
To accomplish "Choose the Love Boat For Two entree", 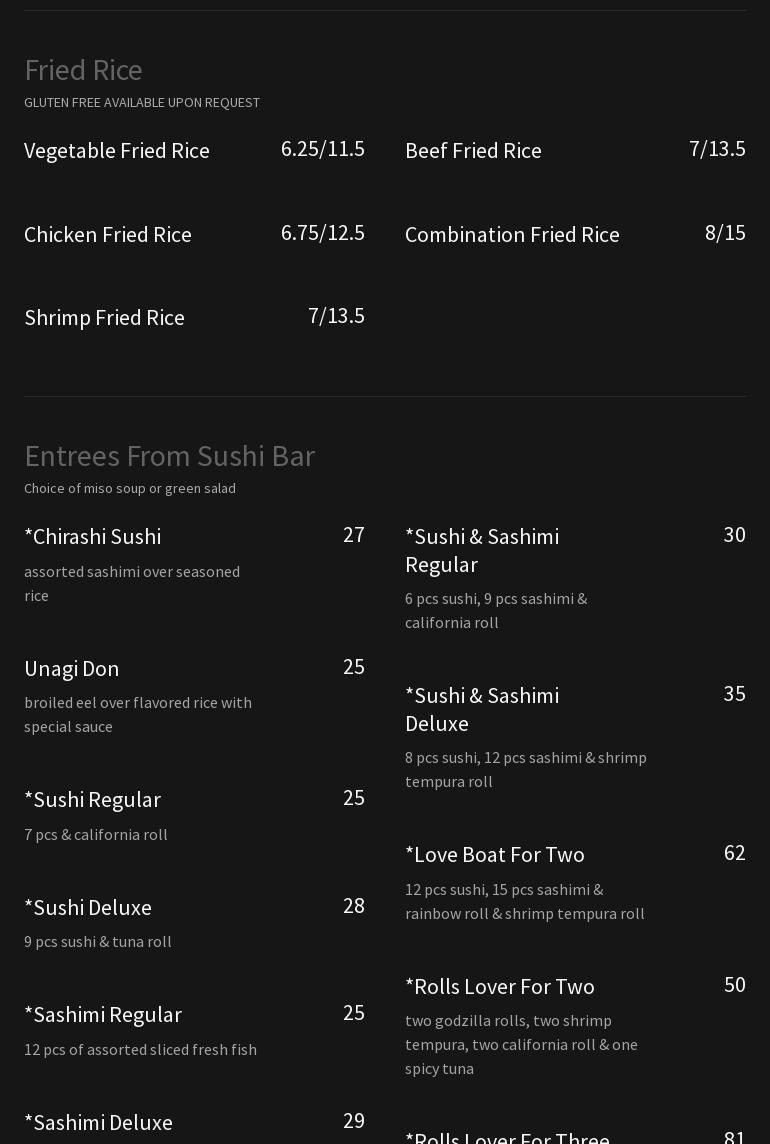I will 495,854.
